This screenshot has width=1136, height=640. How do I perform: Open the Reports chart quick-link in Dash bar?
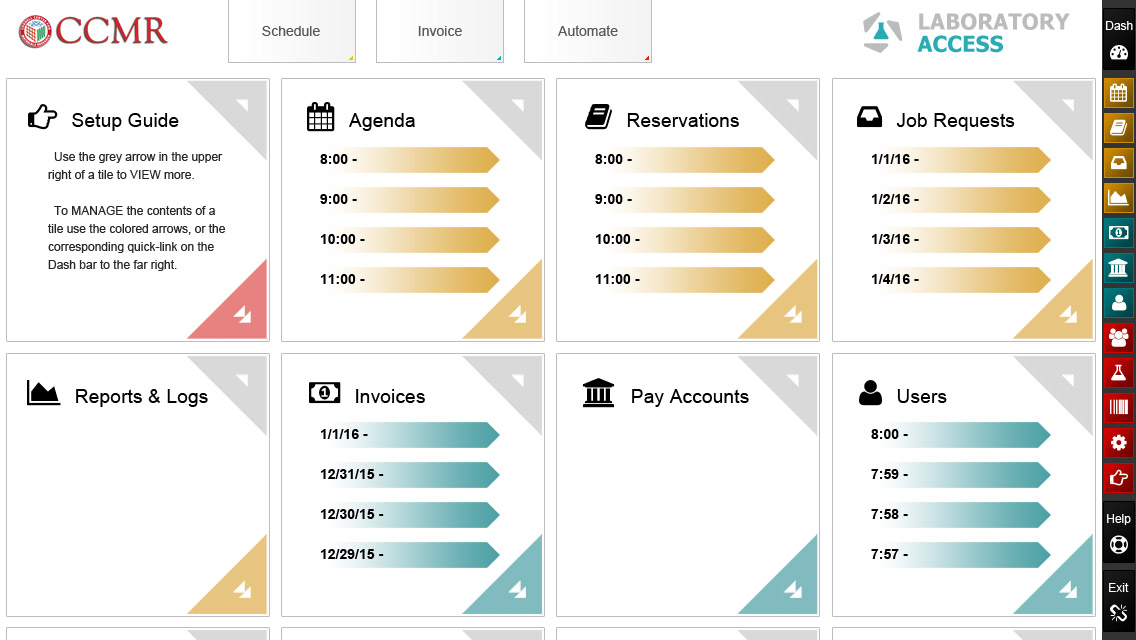click(x=1118, y=198)
